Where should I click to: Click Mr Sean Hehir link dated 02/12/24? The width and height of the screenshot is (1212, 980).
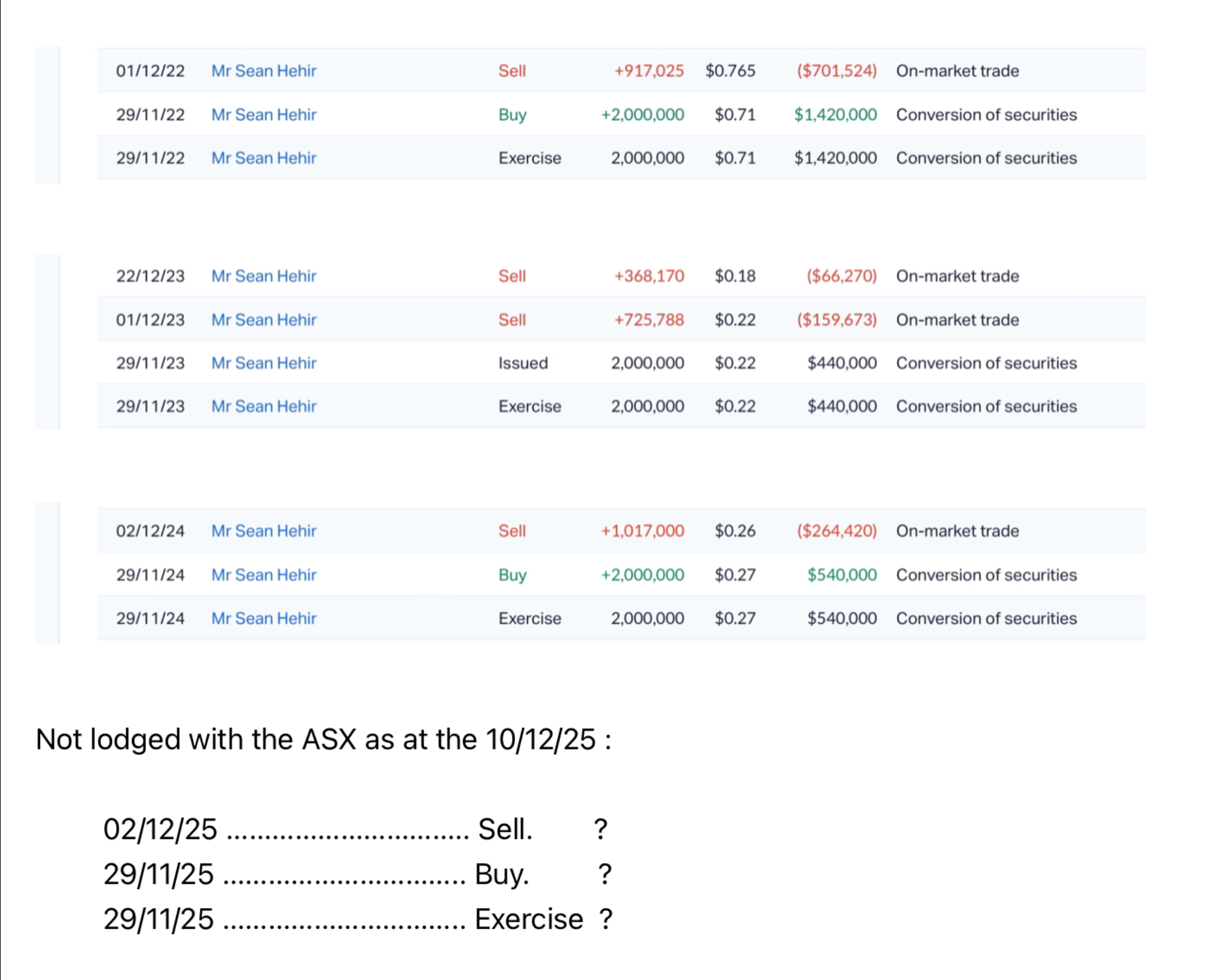pyautogui.click(x=263, y=531)
